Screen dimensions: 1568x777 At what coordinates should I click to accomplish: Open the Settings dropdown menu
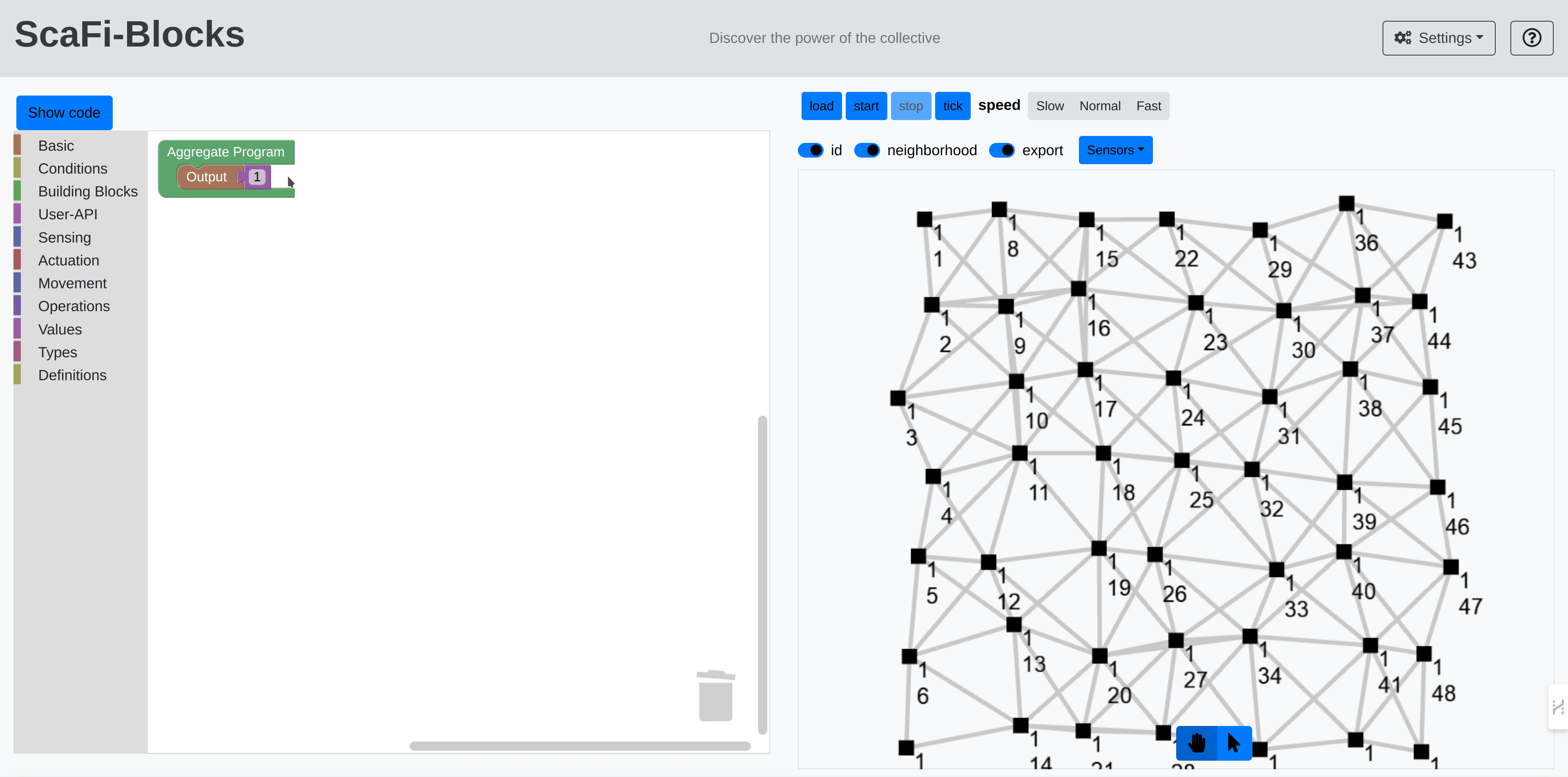pos(1440,37)
